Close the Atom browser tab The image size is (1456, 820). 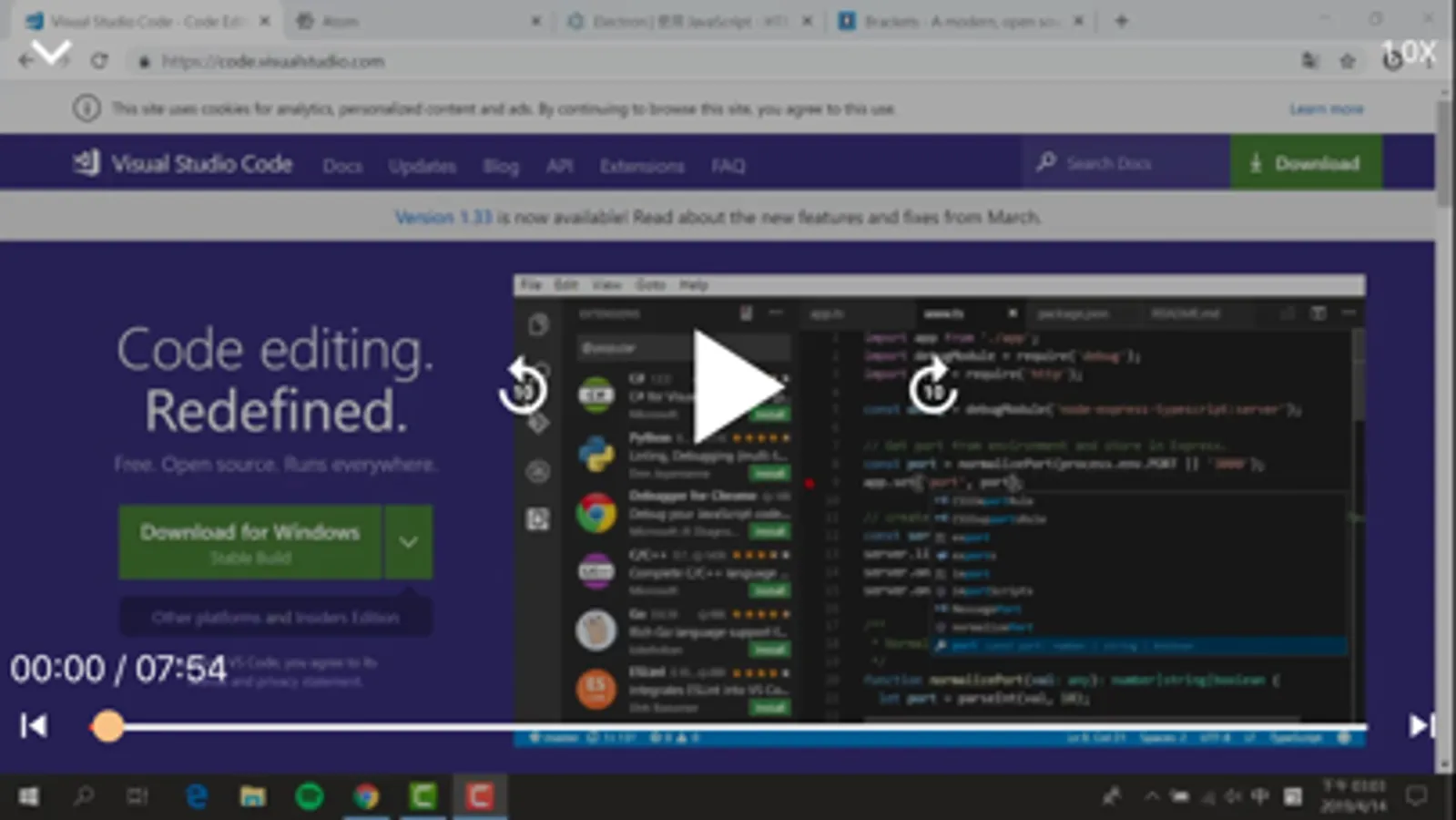click(x=535, y=21)
